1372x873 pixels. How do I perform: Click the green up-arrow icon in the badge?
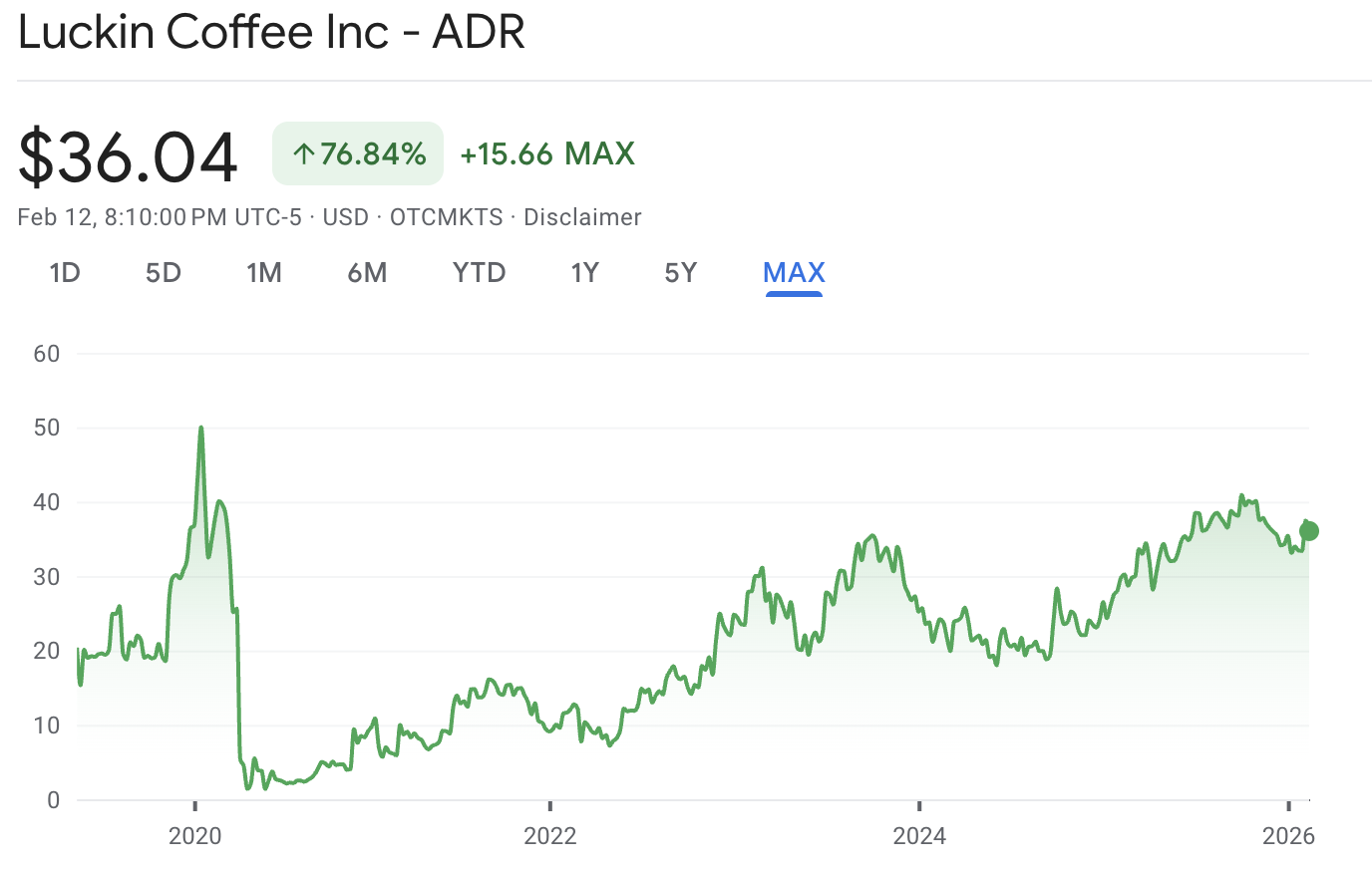304,153
